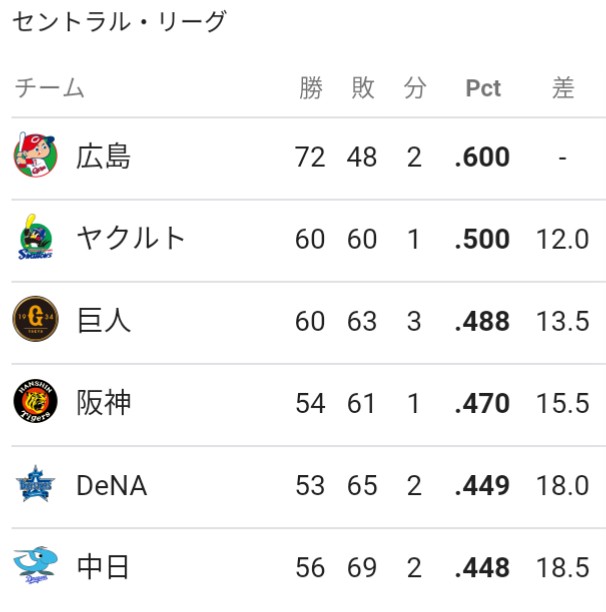Select the 勝 wins column header

pos(311,88)
